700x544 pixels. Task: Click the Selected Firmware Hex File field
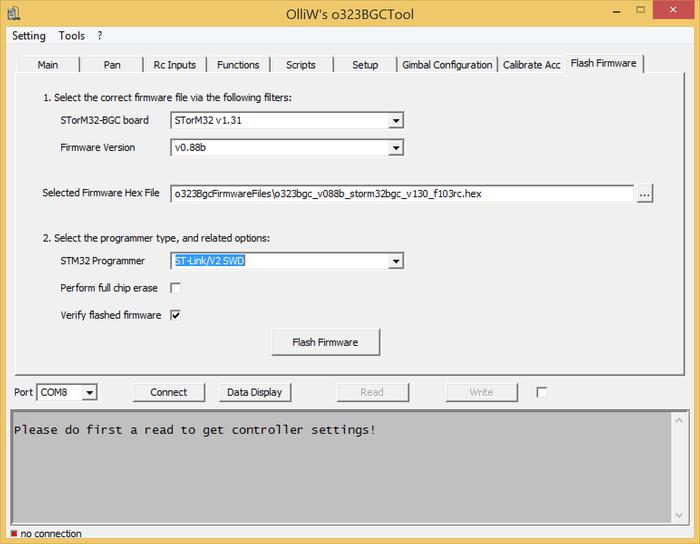(400, 193)
